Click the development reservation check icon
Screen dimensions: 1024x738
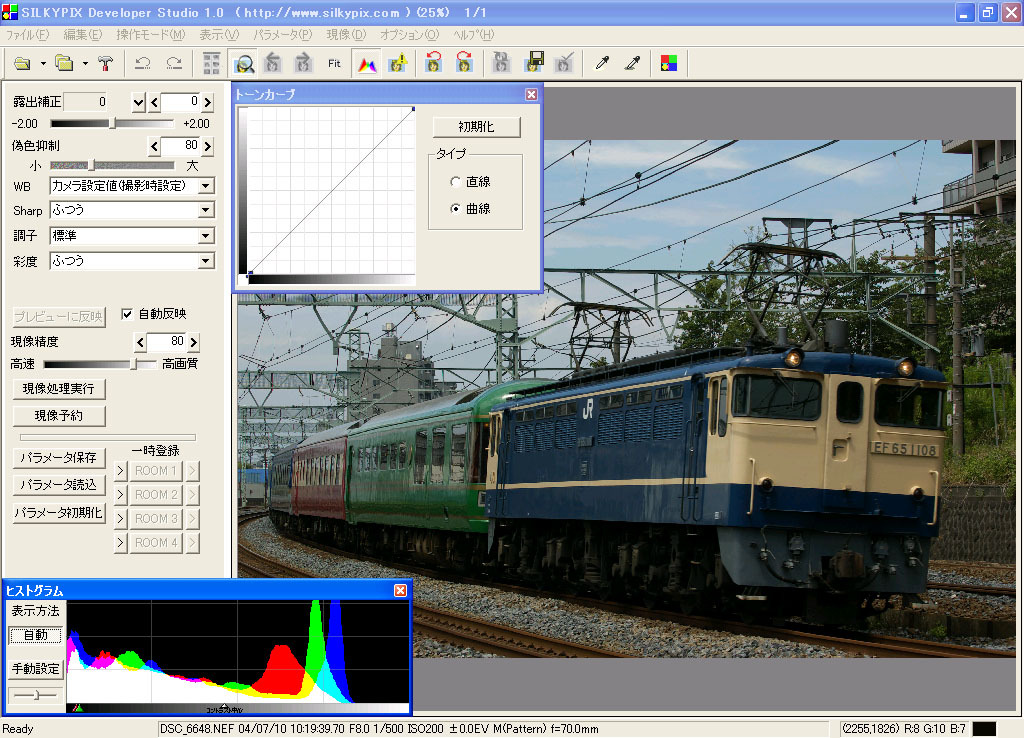pyautogui.click(x=564, y=63)
